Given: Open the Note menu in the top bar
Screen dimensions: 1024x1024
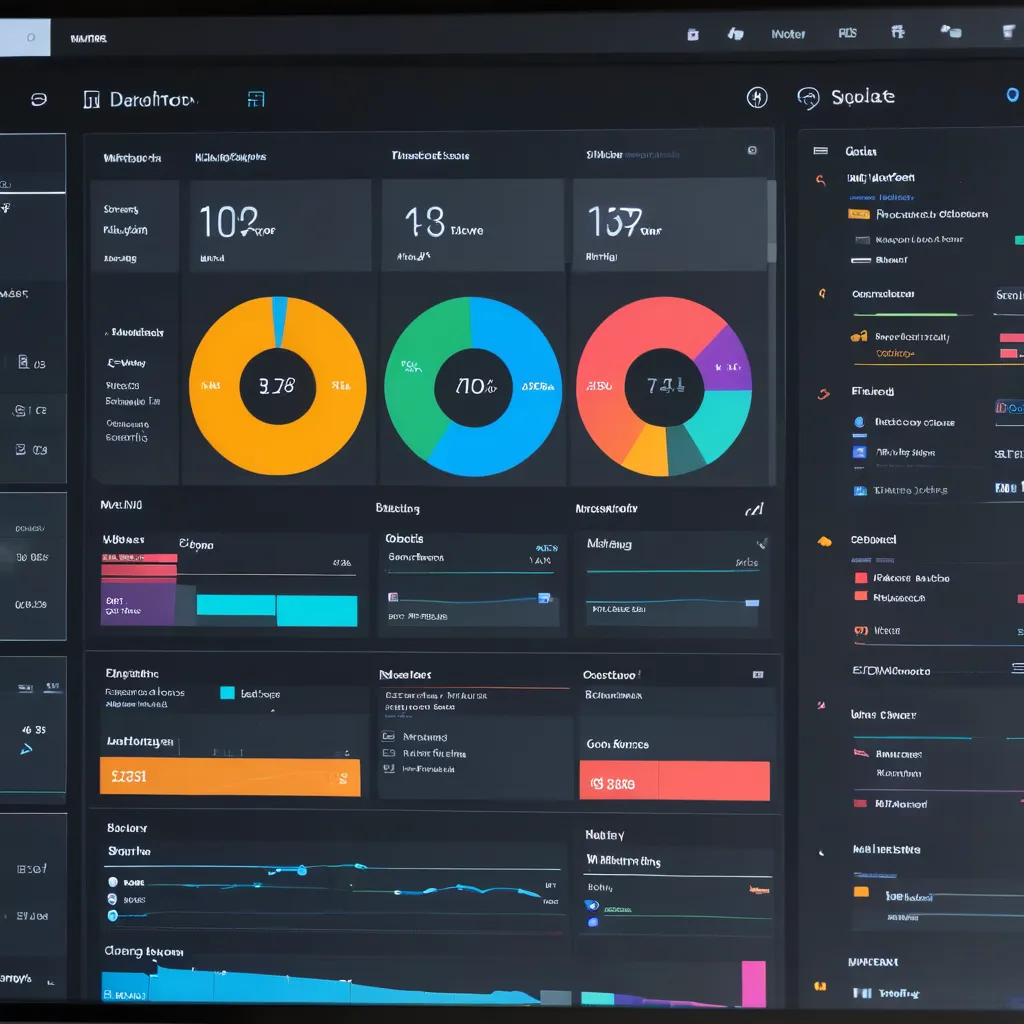Looking at the screenshot, I should point(789,33).
